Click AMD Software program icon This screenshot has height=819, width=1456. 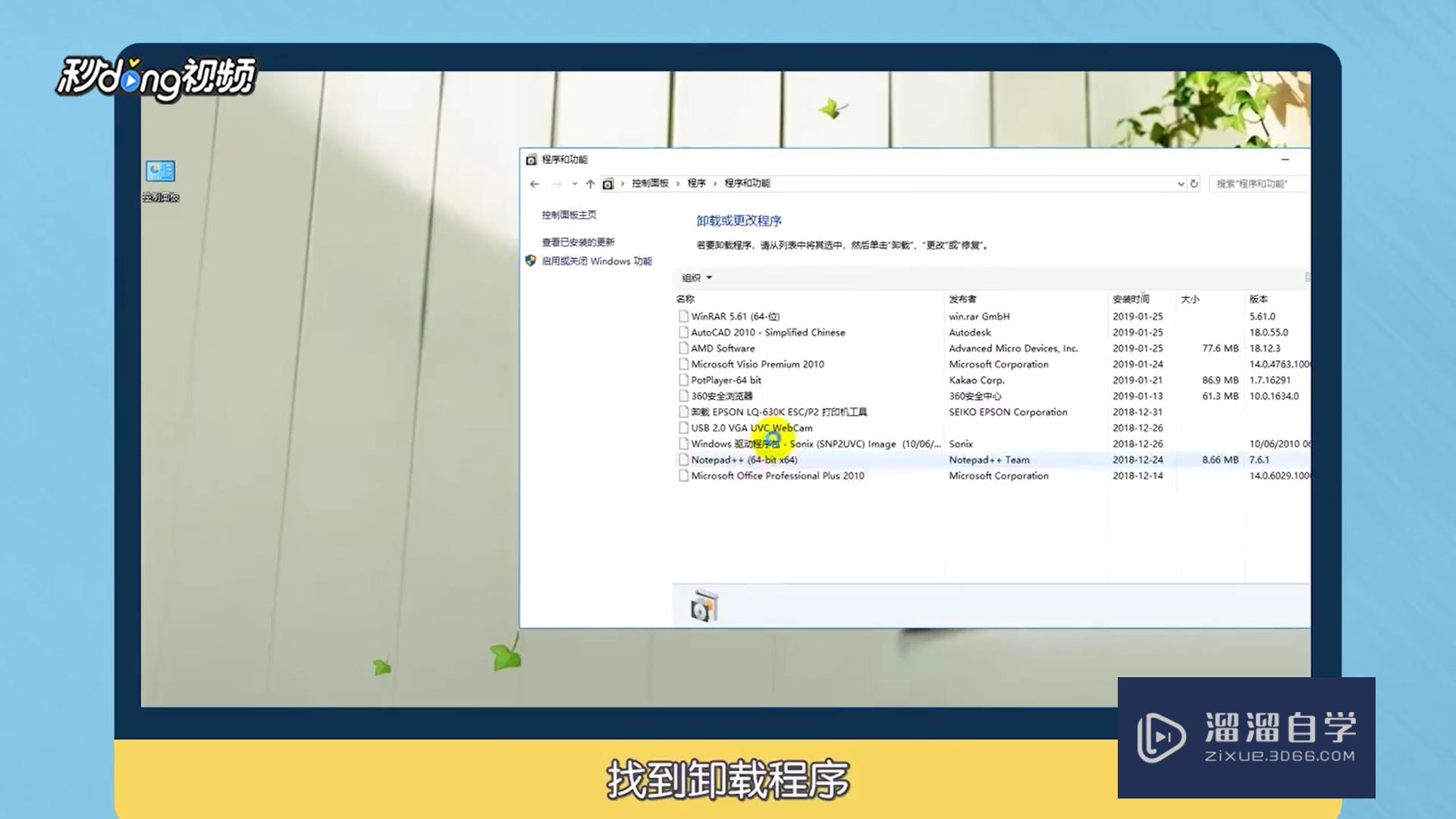683,348
